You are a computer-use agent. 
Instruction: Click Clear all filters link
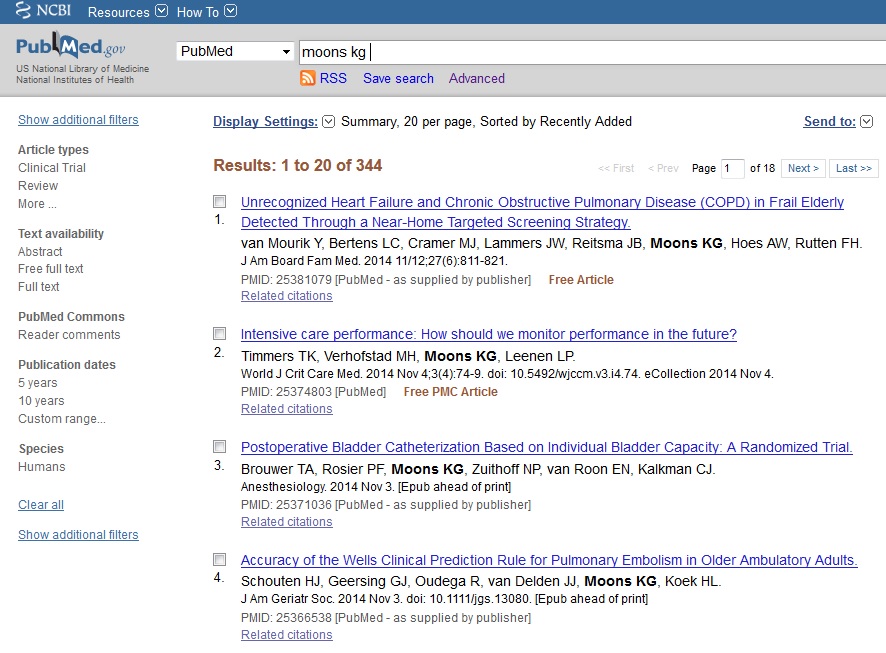[x=41, y=504]
